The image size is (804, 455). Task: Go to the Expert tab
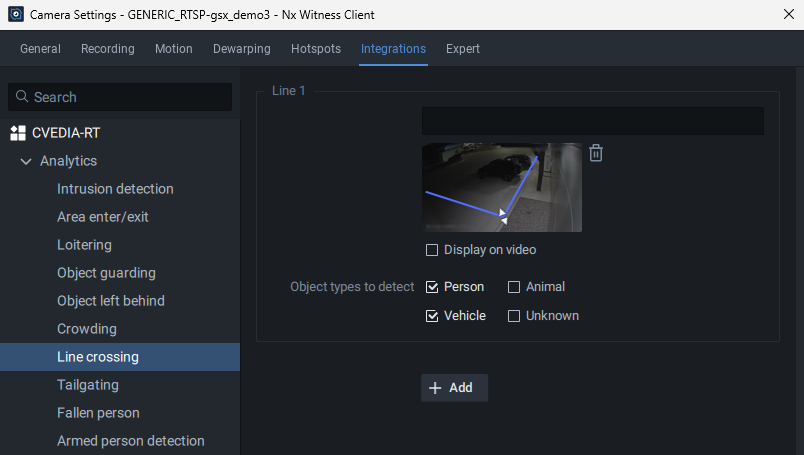click(x=463, y=49)
